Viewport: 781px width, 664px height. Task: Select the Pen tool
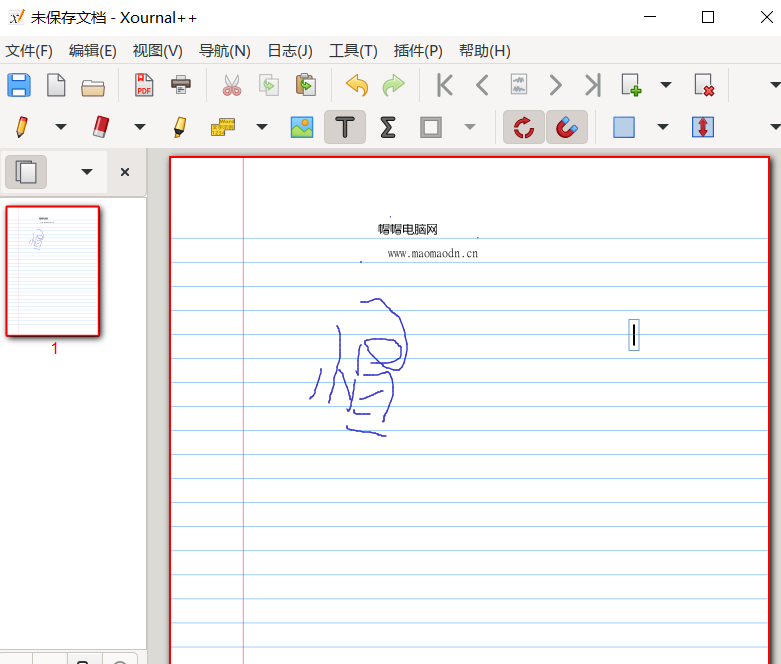[x=20, y=128]
